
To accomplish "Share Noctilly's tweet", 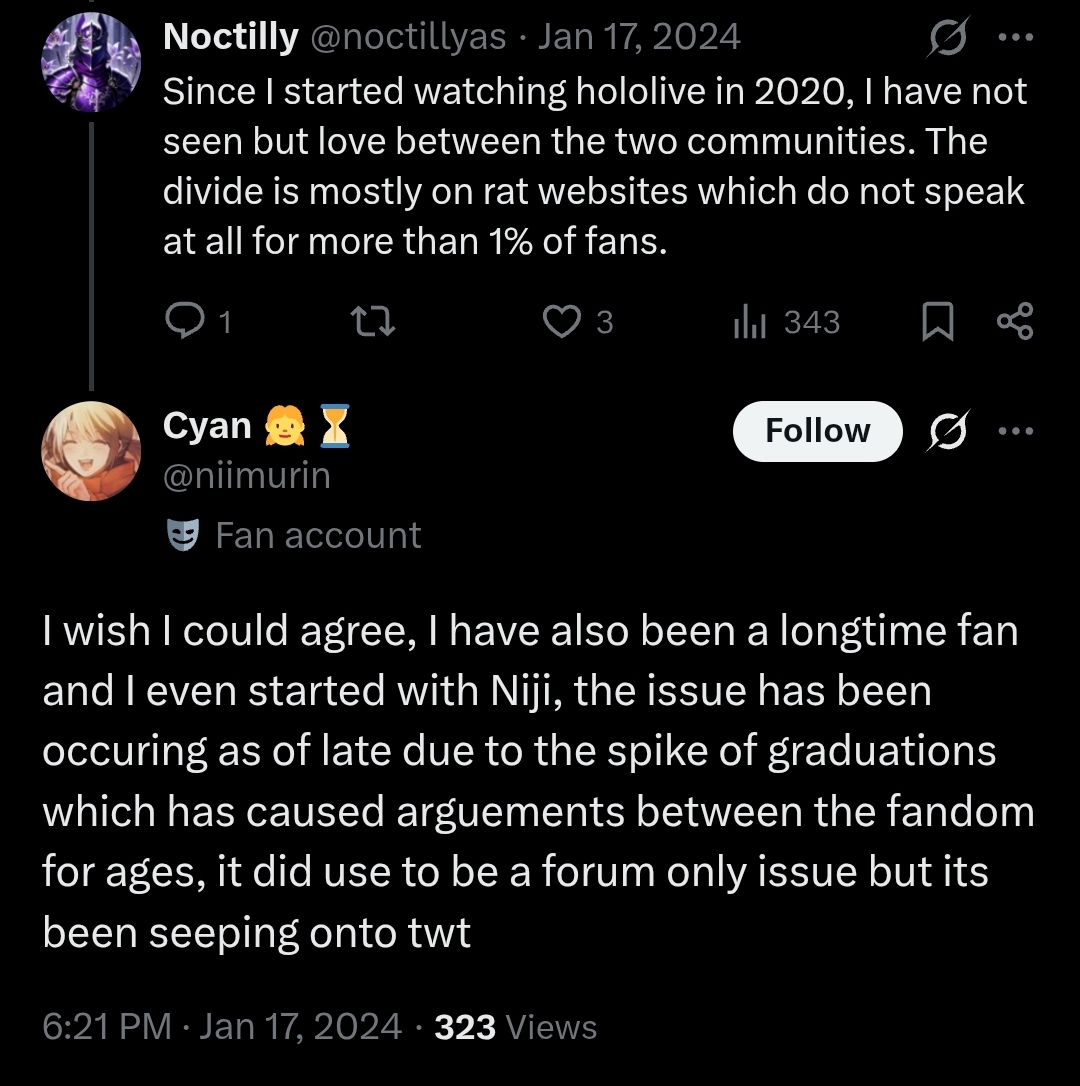I will [x=1016, y=321].
